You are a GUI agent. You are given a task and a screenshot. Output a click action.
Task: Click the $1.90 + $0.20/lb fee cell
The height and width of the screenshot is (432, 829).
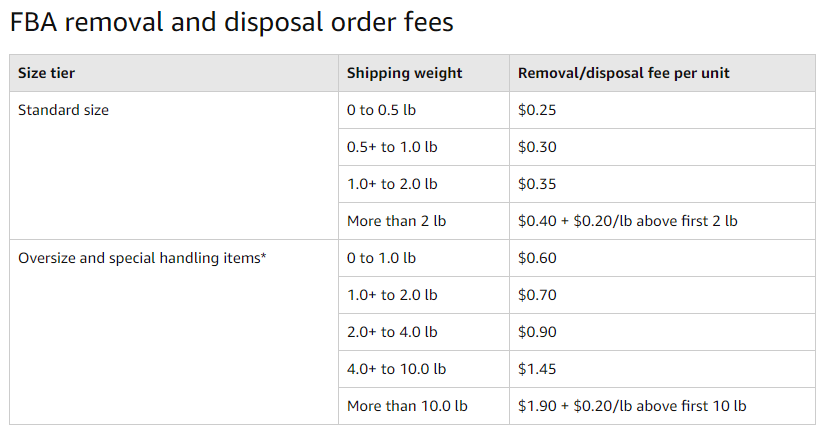coord(631,406)
